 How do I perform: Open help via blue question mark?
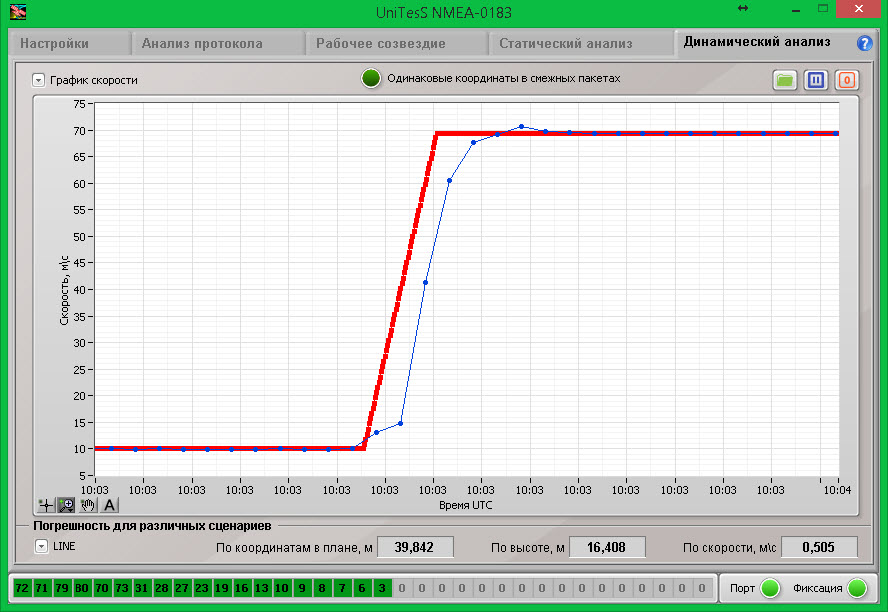tap(865, 44)
